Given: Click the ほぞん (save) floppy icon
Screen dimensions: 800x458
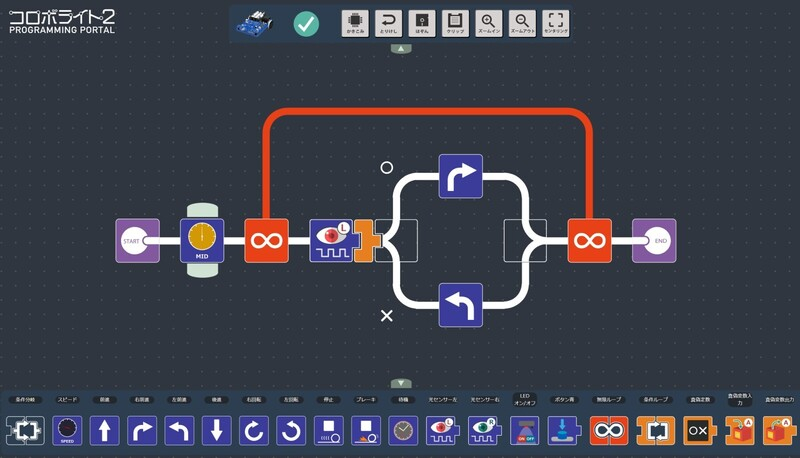Looking at the screenshot, I should point(422,23).
